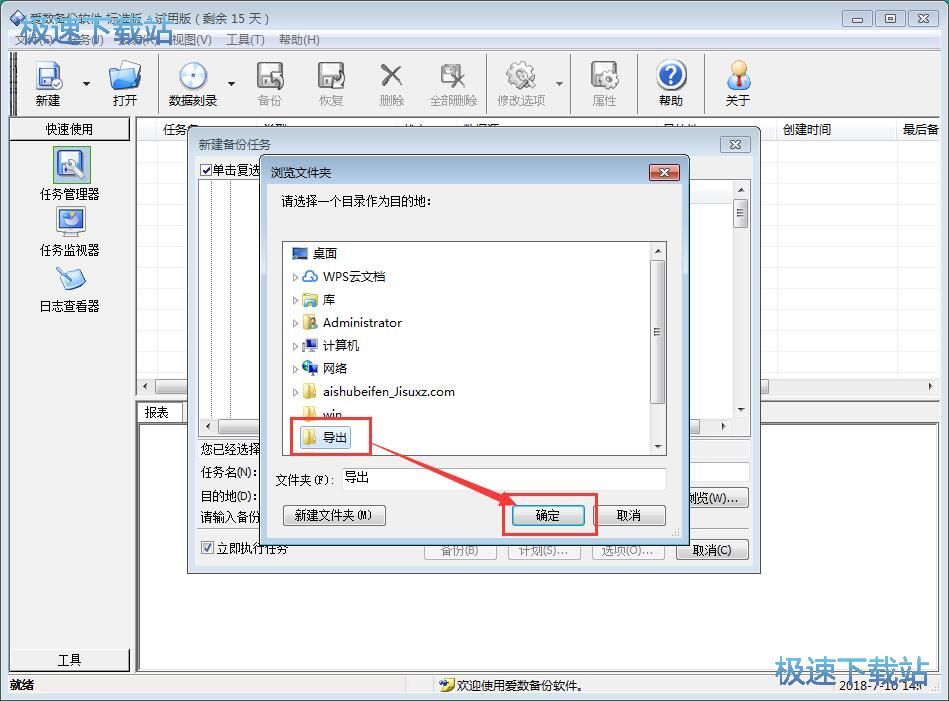Open 帮助 (Help) toolbar icon

click(671, 82)
